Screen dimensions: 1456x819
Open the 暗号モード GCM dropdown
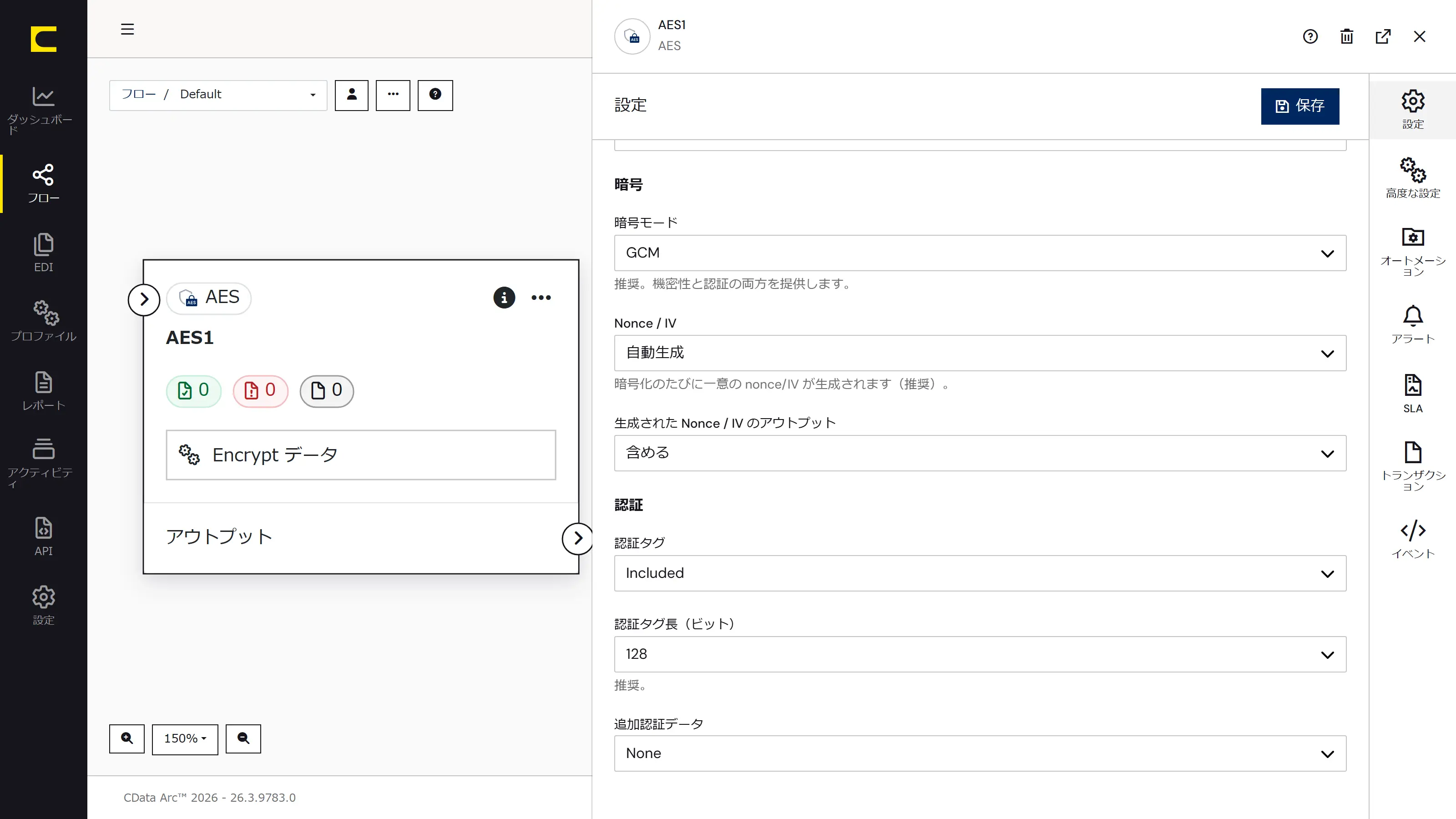980,253
